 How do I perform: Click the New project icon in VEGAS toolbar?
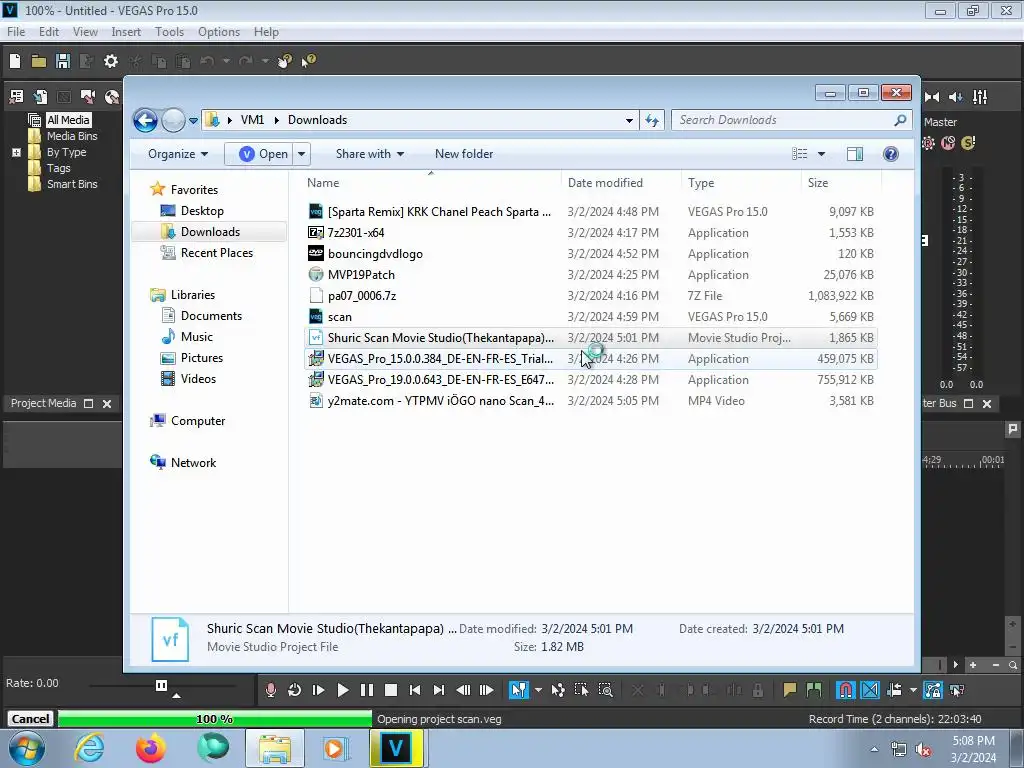pos(15,61)
